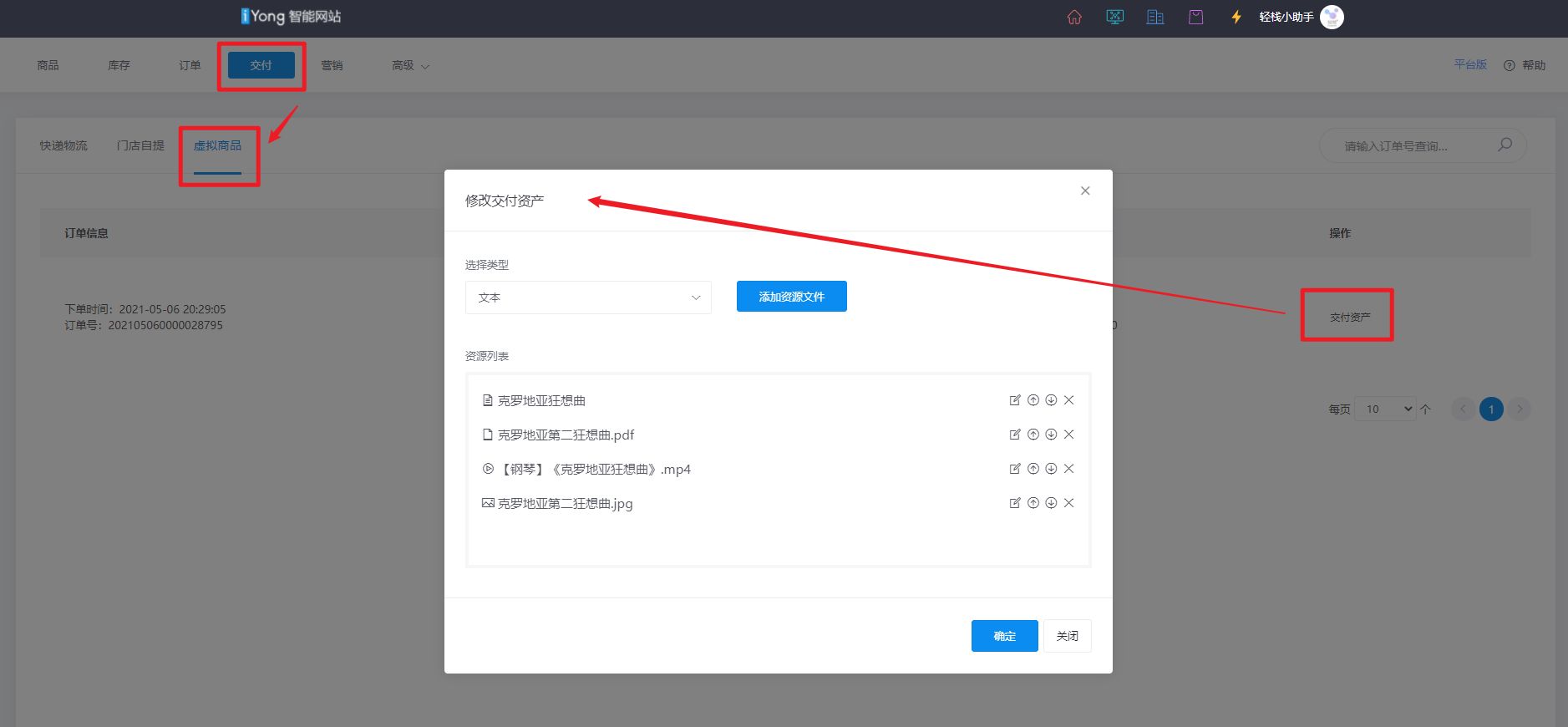Open the 平台版 link
Image resolution: width=1568 pixels, height=727 pixels.
1470,64
